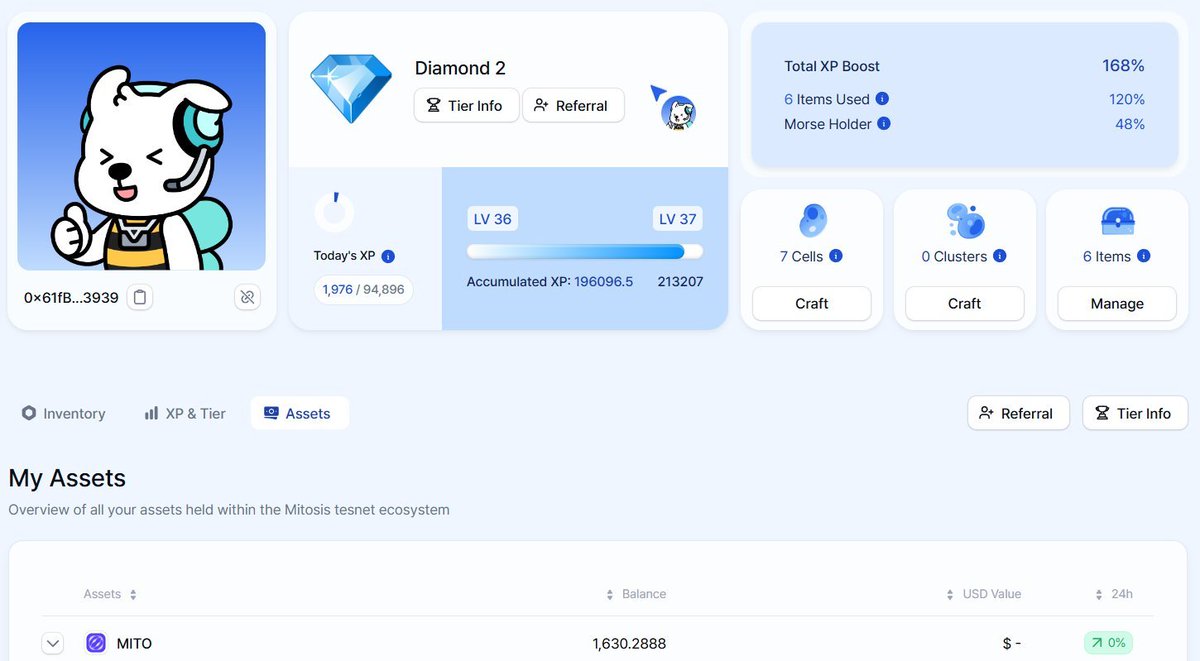Click the info icon next to 6 Items

click(x=1144, y=256)
